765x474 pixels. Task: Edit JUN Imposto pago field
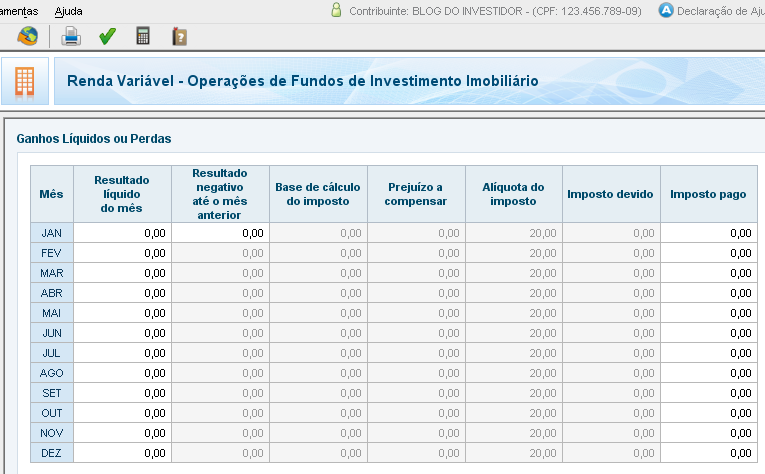pyautogui.click(x=709, y=333)
